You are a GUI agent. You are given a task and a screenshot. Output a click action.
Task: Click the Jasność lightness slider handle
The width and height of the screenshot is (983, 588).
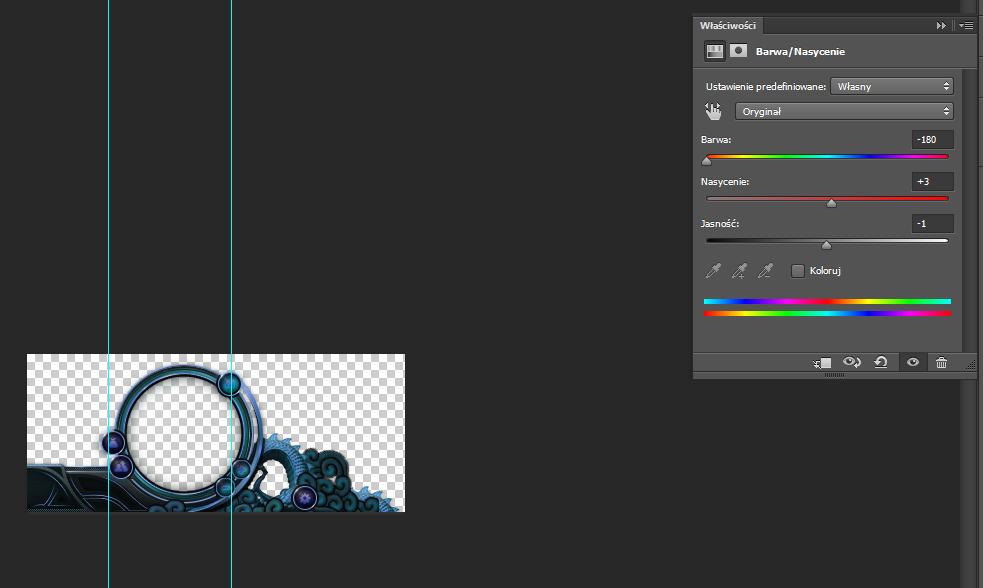point(826,246)
